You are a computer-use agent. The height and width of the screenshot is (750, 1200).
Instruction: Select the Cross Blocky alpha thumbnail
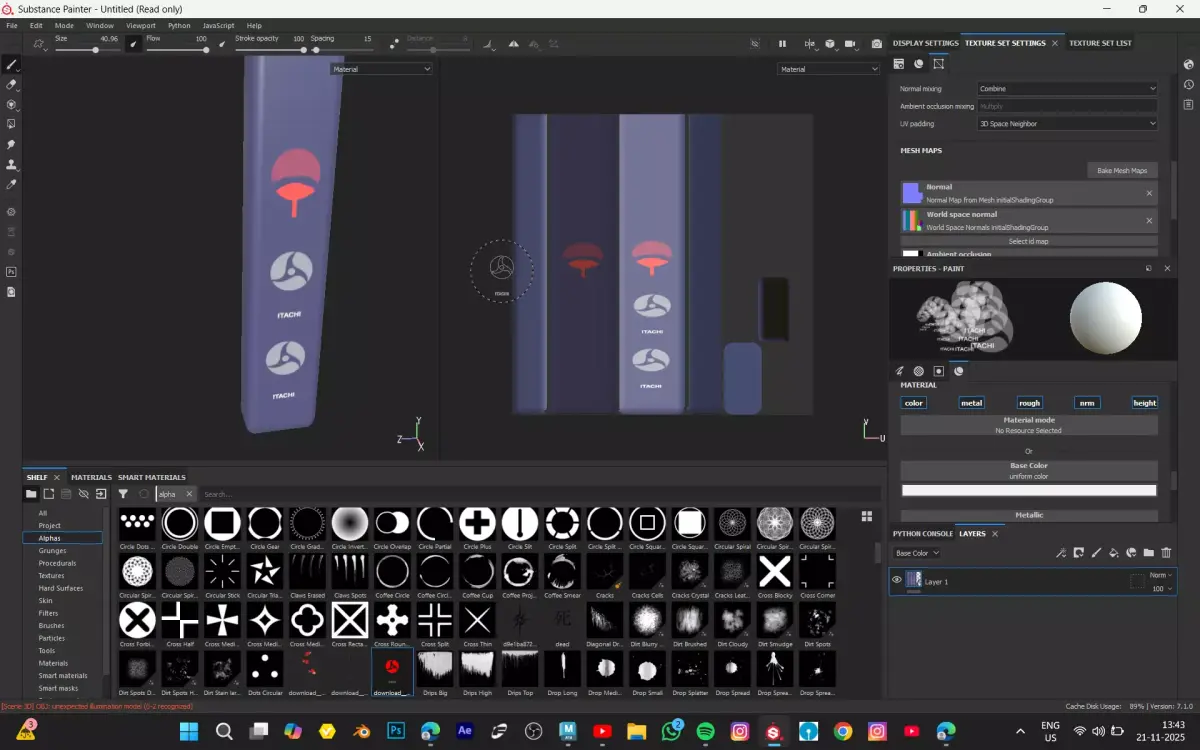tap(775, 573)
